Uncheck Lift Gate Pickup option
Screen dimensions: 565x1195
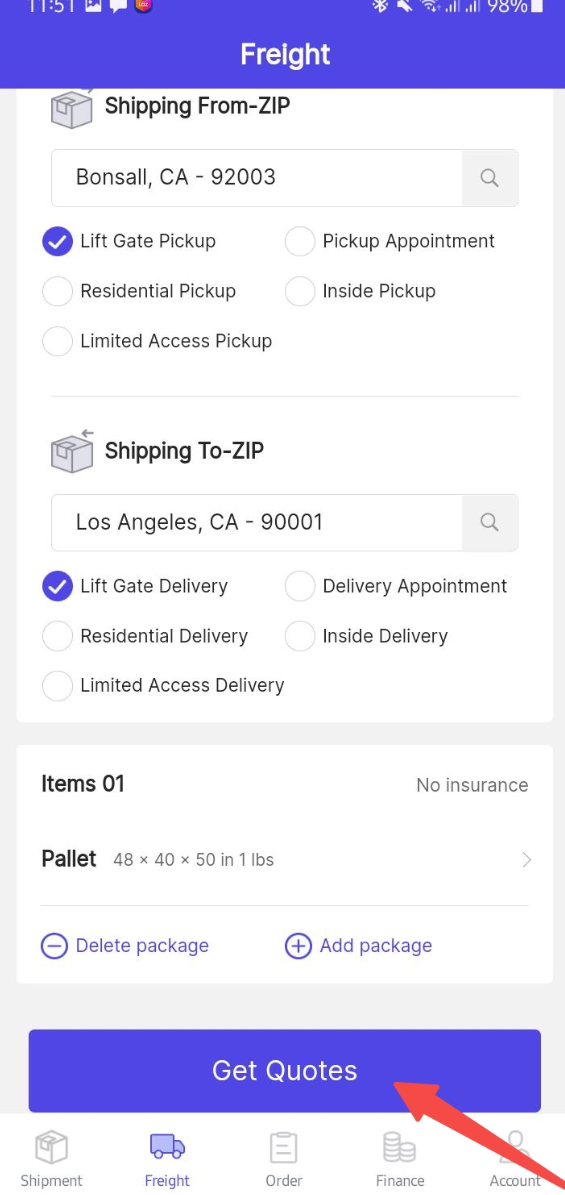pos(57,242)
